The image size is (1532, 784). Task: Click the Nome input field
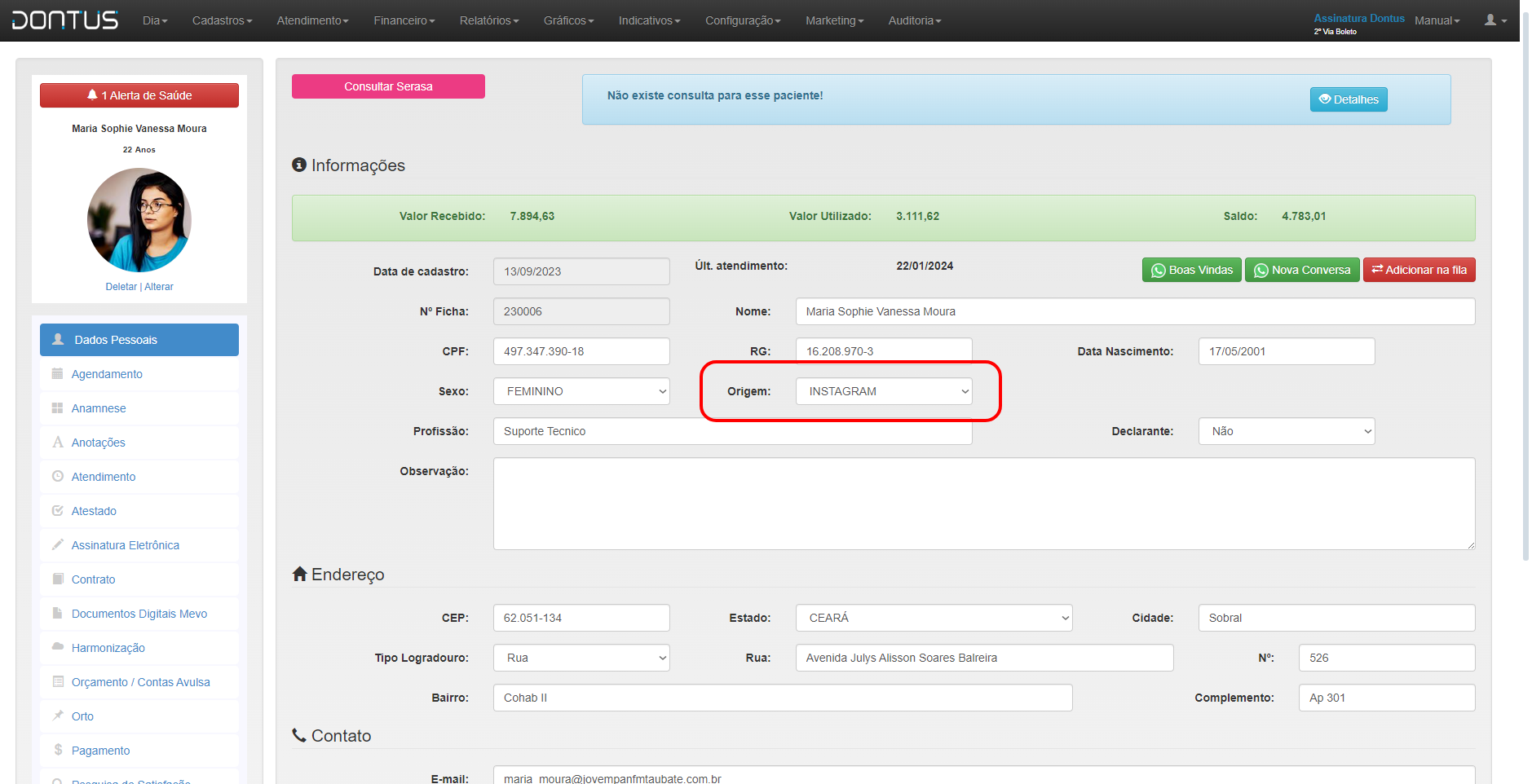(x=1135, y=311)
